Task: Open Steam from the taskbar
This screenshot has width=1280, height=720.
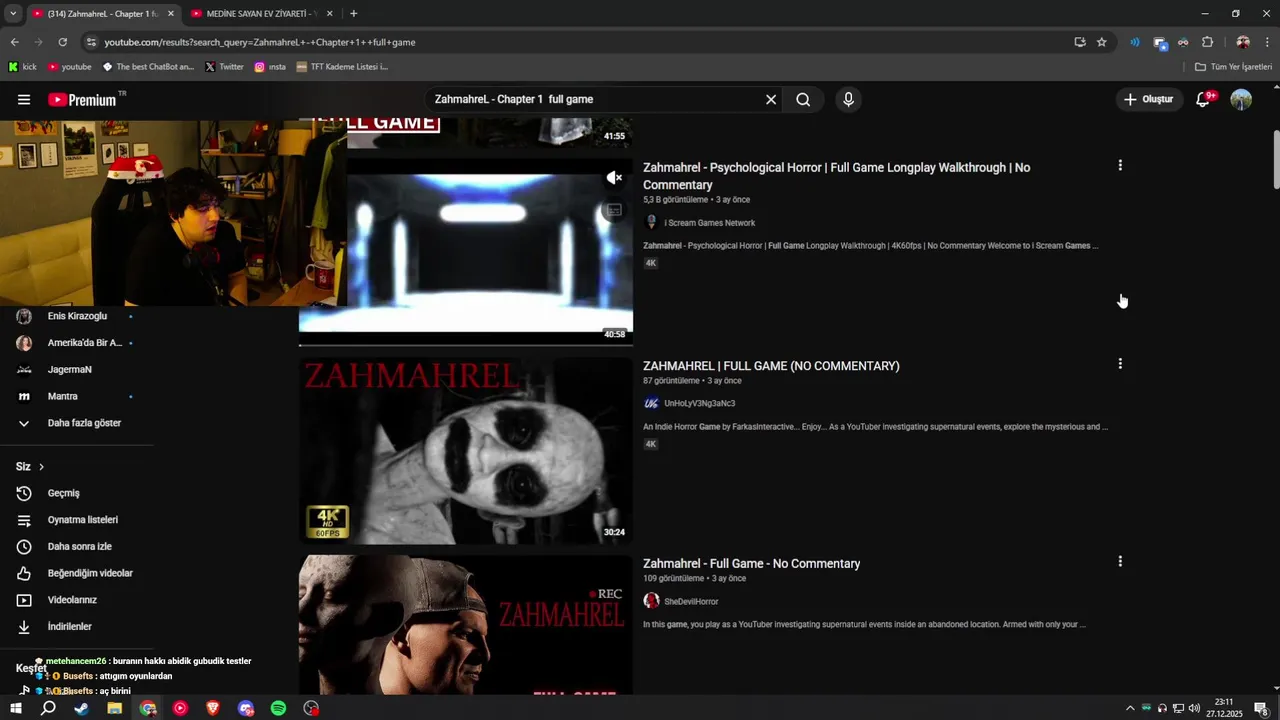Action: pyautogui.click(x=81, y=708)
